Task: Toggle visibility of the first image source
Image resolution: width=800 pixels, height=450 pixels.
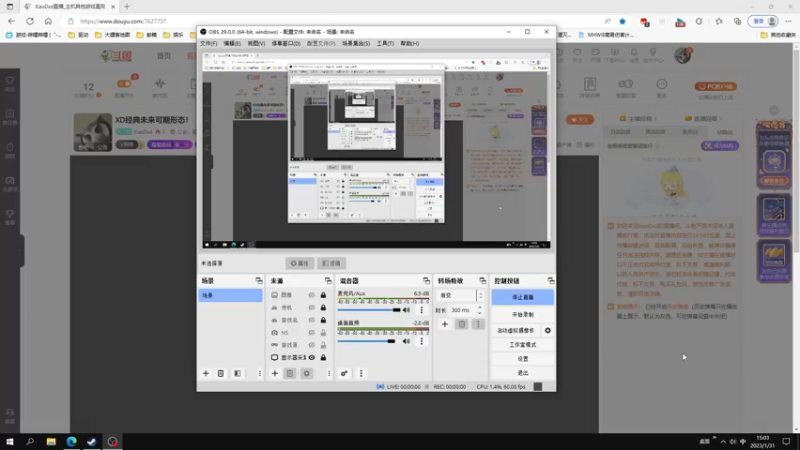Action: pyautogui.click(x=312, y=295)
